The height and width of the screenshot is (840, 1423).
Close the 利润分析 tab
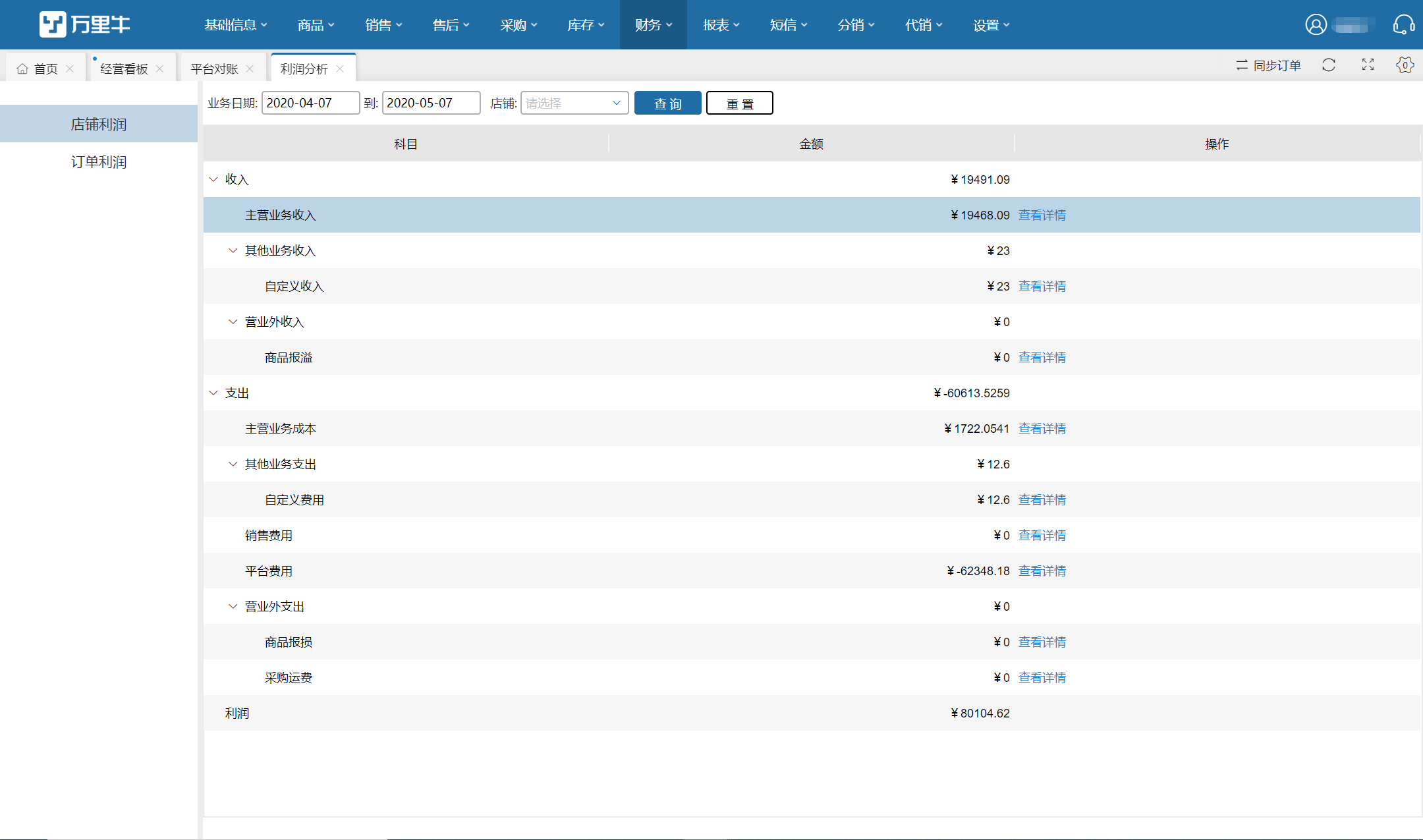(x=340, y=69)
